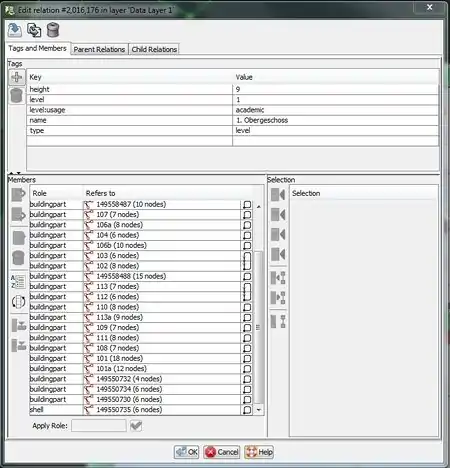Image resolution: width=450 pixels, height=468 pixels.
Task: Click the sort members A-Z icon
Action: (18, 282)
